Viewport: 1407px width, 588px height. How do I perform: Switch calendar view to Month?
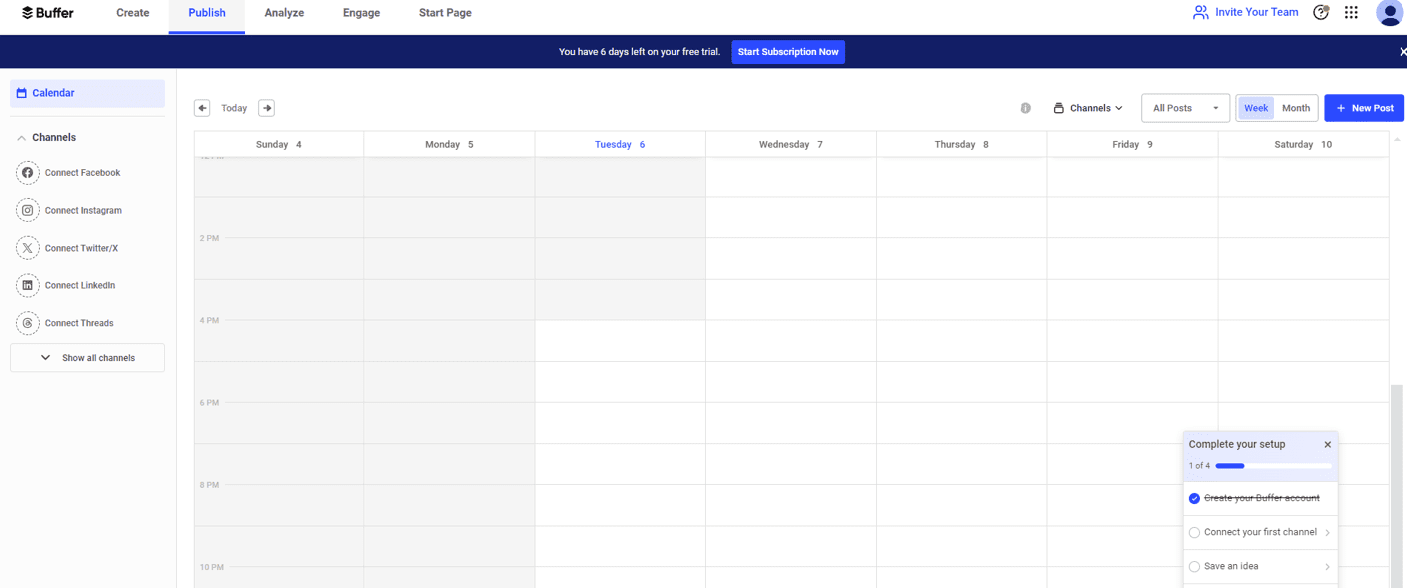(1296, 107)
